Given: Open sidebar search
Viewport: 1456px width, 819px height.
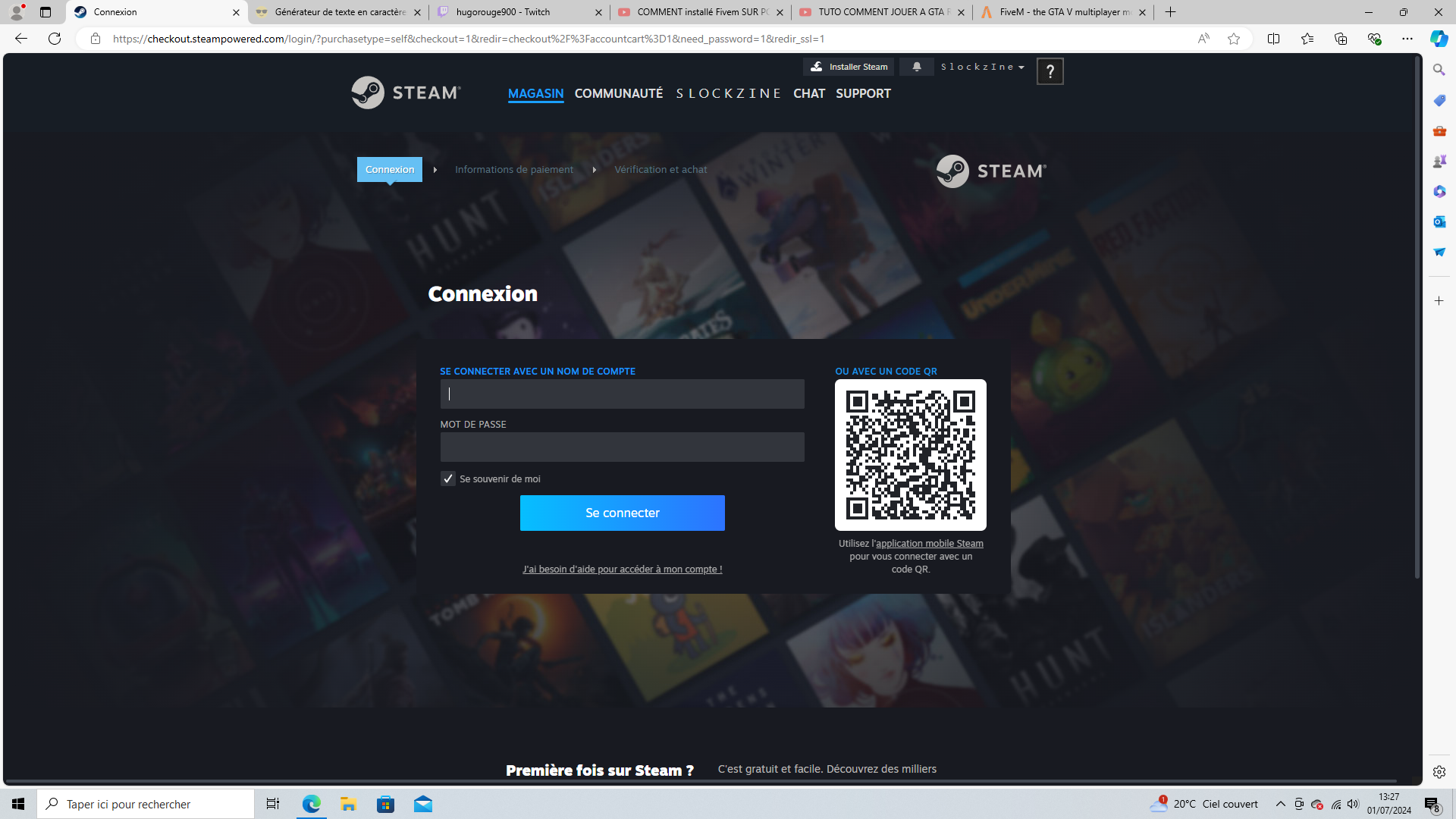Looking at the screenshot, I should (x=1439, y=70).
